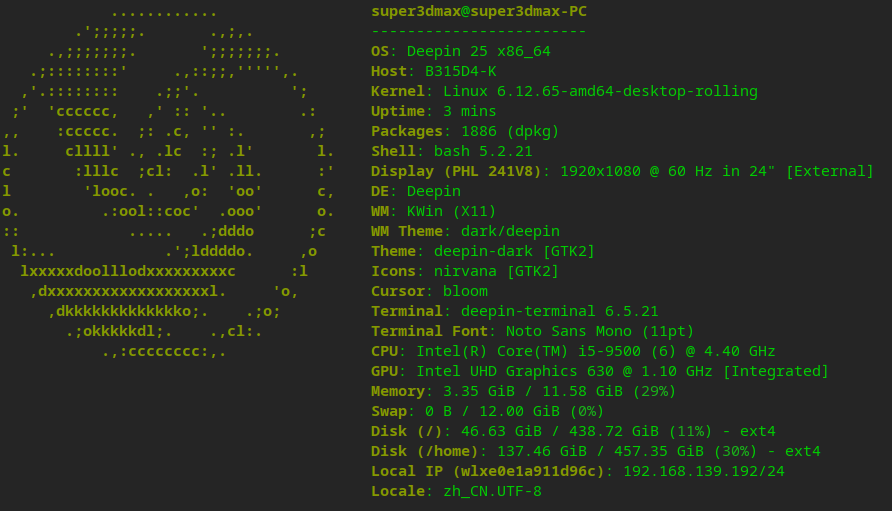The width and height of the screenshot is (892, 511).
Task: Click the Disk (/home) usage line
Action: pyautogui.click(x=595, y=451)
